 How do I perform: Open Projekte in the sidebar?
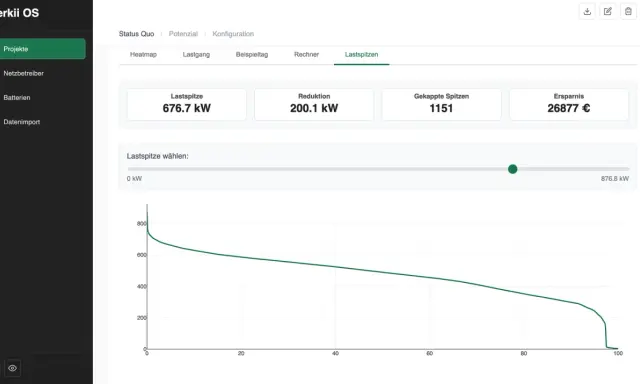pyautogui.click(x=42, y=49)
